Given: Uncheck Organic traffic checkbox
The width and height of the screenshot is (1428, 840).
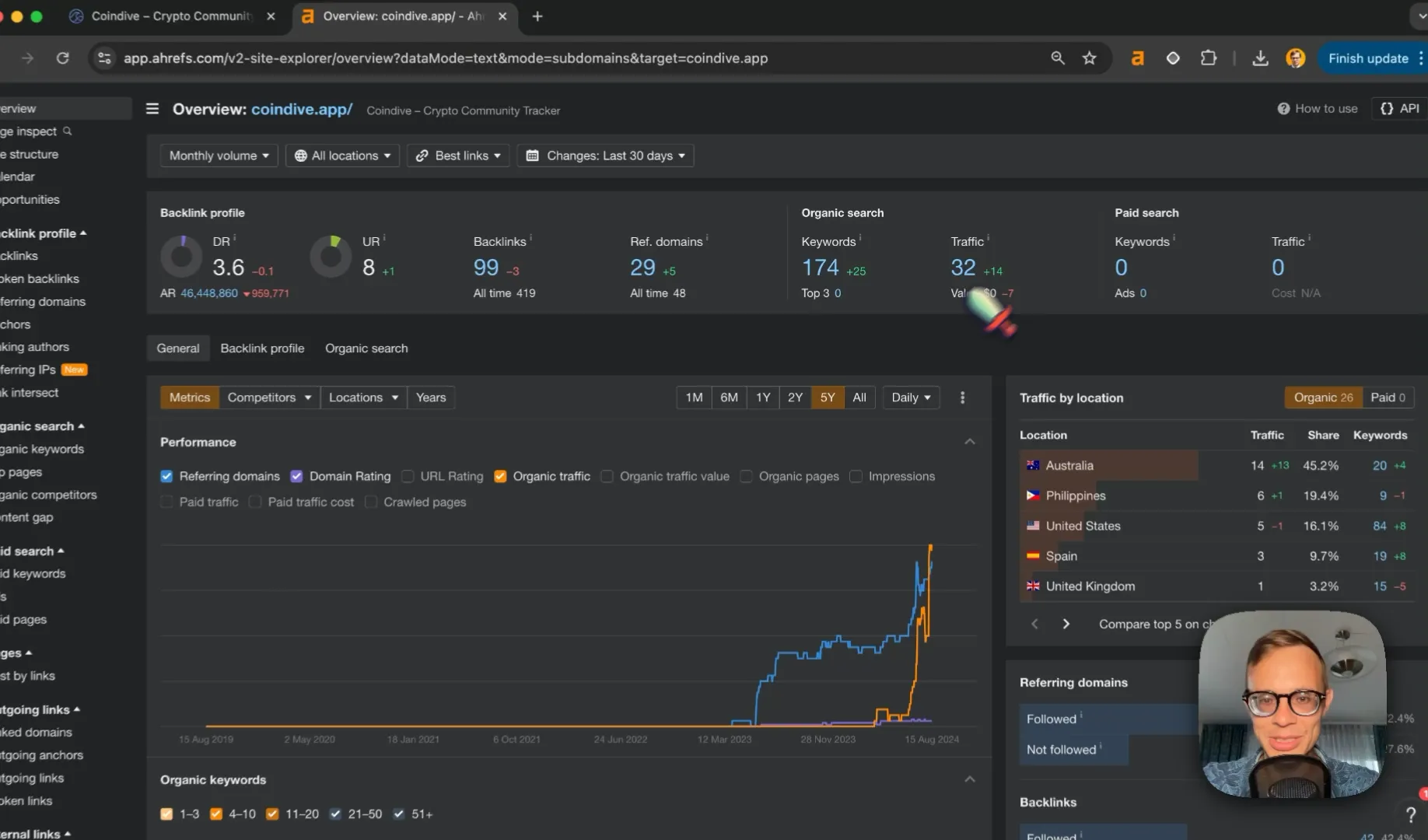Looking at the screenshot, I should point(500,476).
